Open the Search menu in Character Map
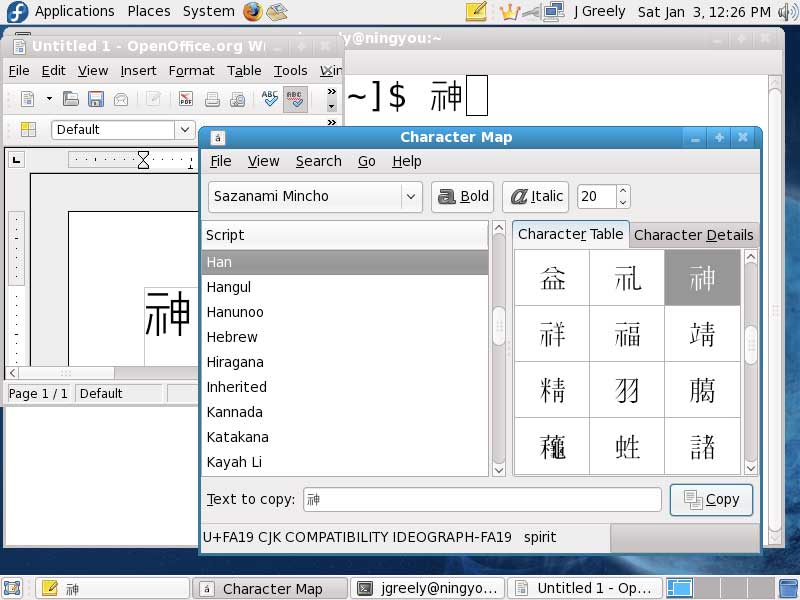This screenshot has width=800, height=600. pyautogui.click(x=319, y=161)
